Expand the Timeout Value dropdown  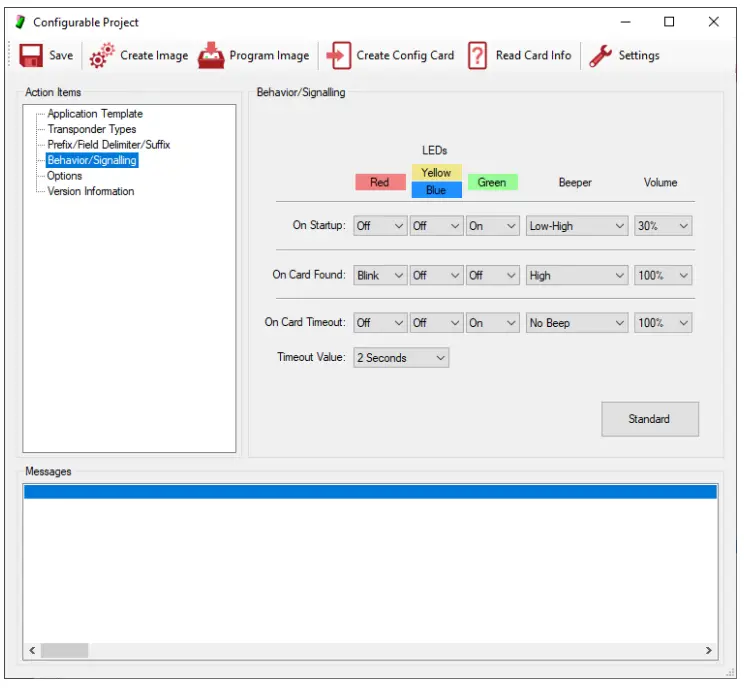tap(401, 358)
